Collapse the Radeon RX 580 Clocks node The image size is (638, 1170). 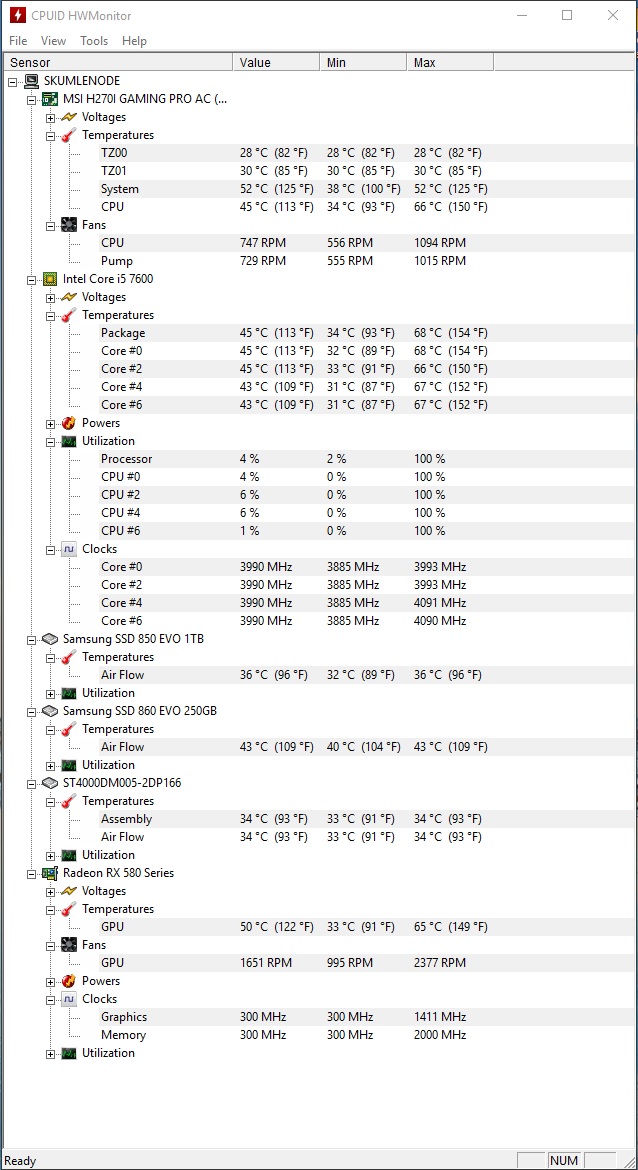click(50, 999)
